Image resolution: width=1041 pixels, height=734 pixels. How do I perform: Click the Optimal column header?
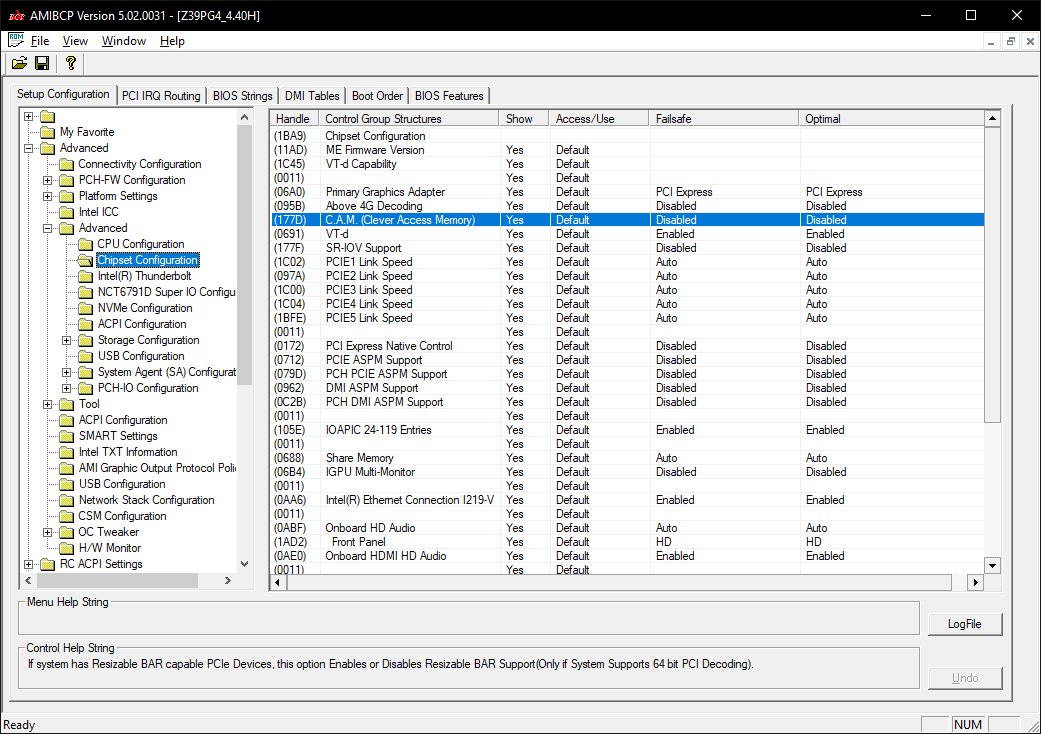pyautogui.click(x=892, y=119)
